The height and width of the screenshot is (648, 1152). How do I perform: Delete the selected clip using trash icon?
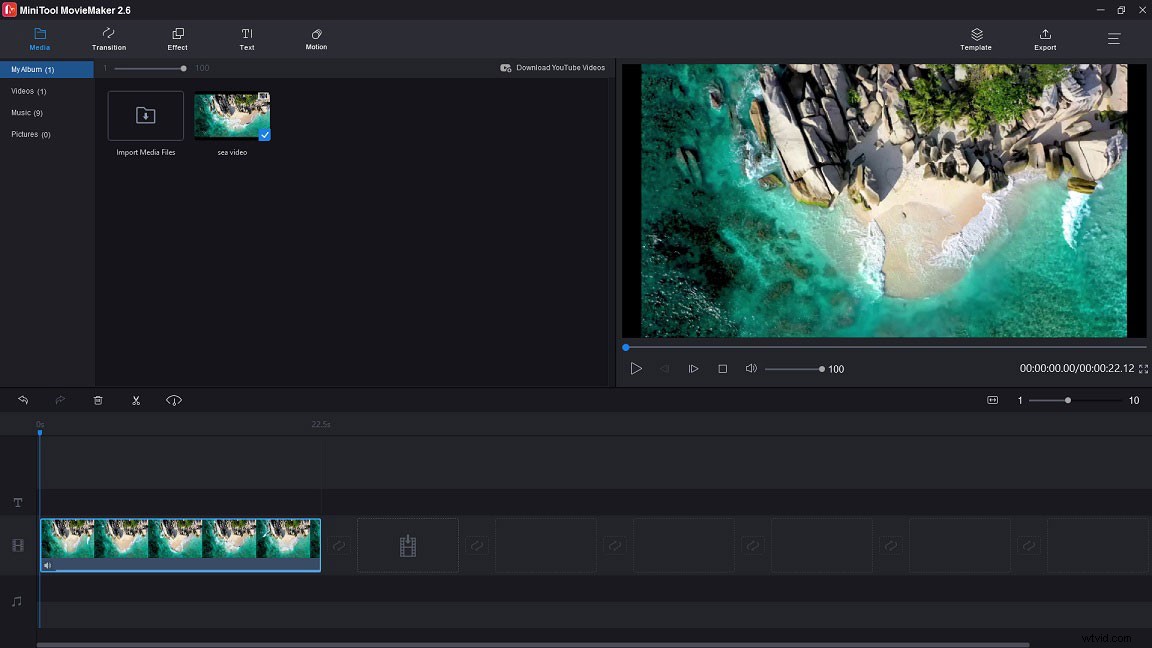[97, 400]
